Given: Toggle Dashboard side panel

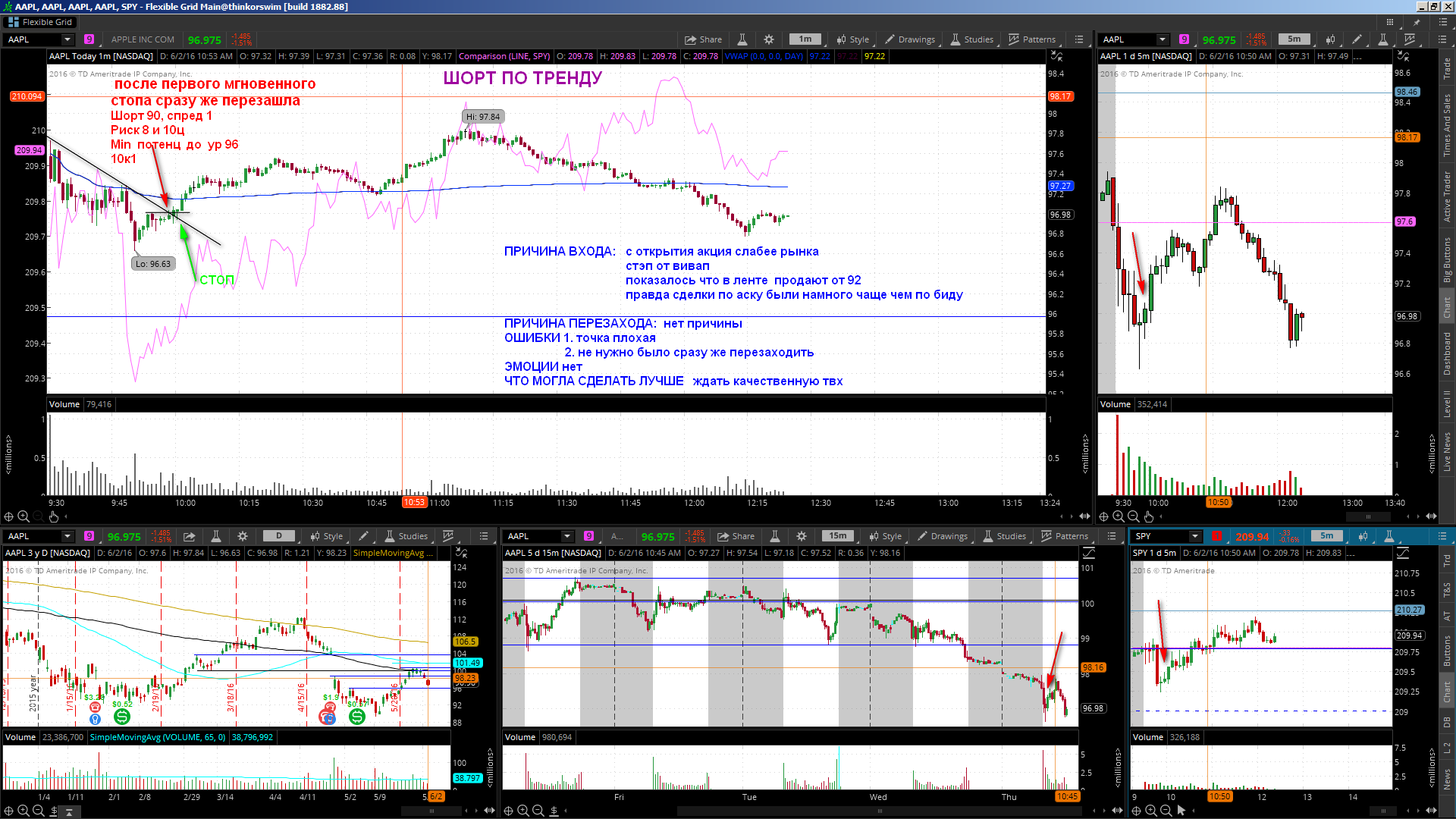Looking at the screenshot, I should (x=1447, y=353).
